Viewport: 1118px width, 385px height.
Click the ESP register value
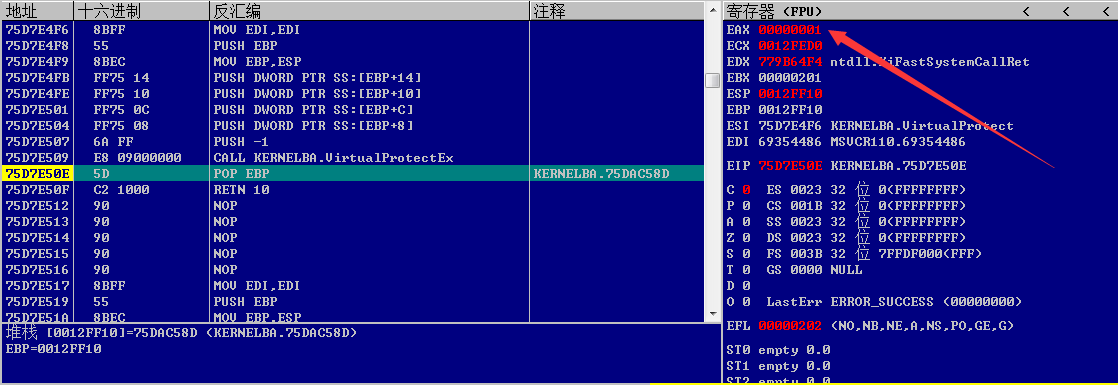tap(790, 93)
